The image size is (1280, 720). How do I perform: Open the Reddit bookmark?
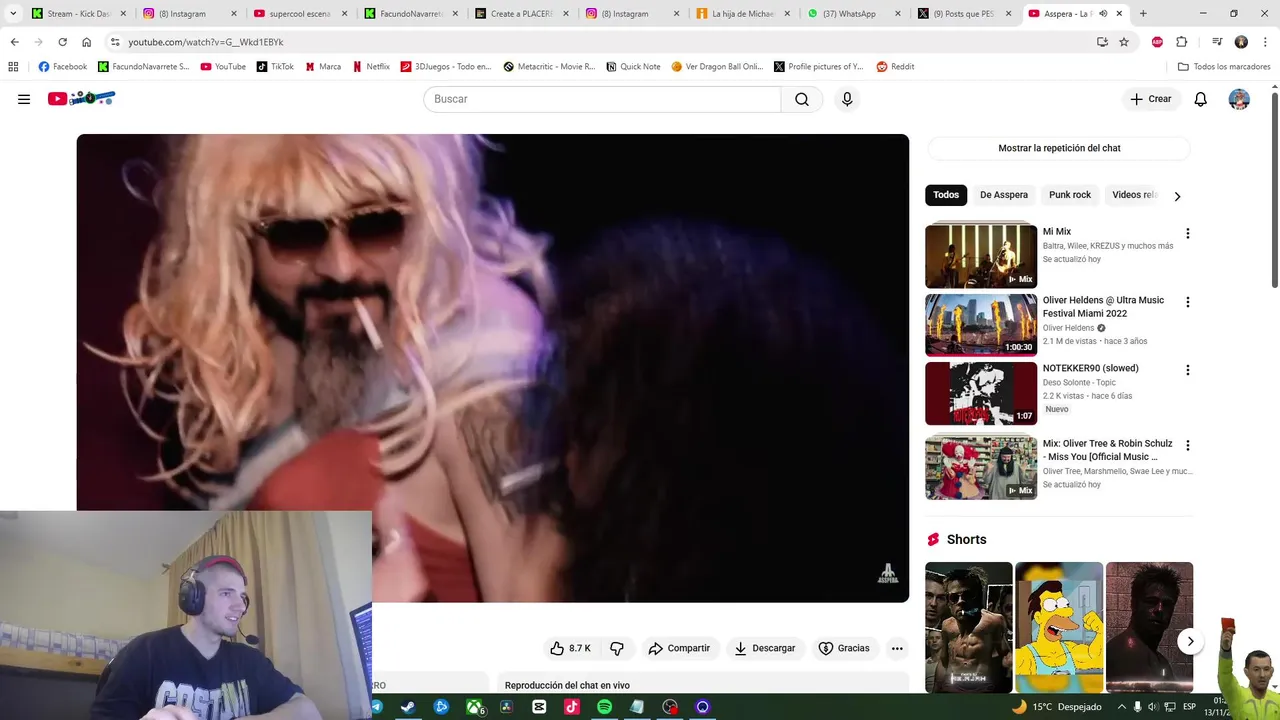[895, 67]
